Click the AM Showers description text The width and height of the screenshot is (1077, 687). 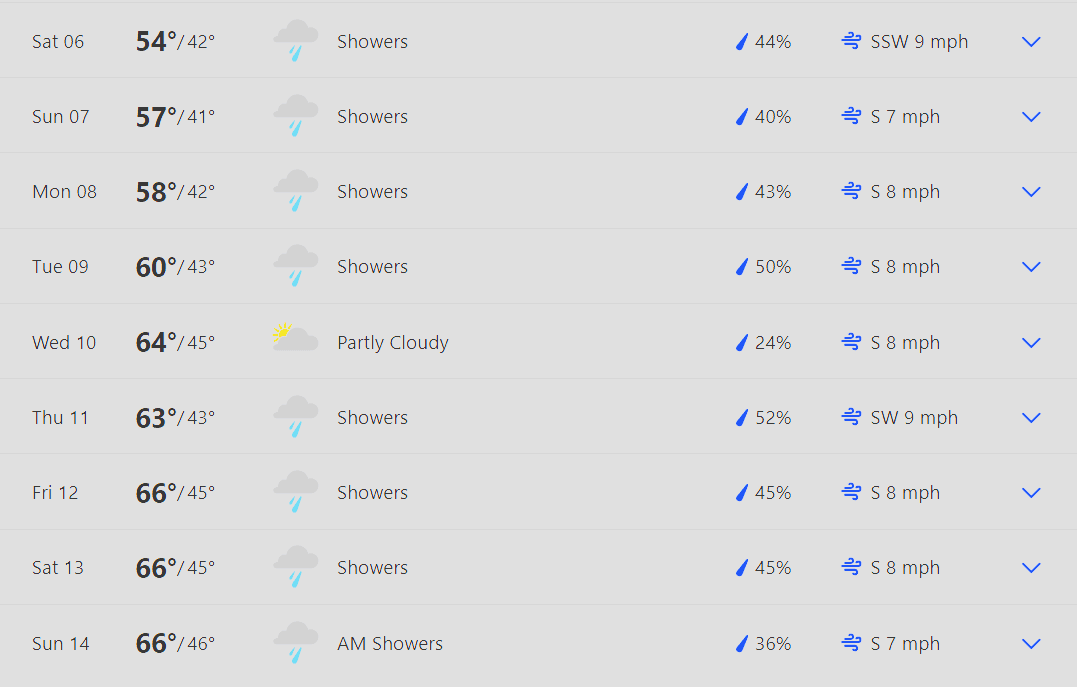point(390,643)
